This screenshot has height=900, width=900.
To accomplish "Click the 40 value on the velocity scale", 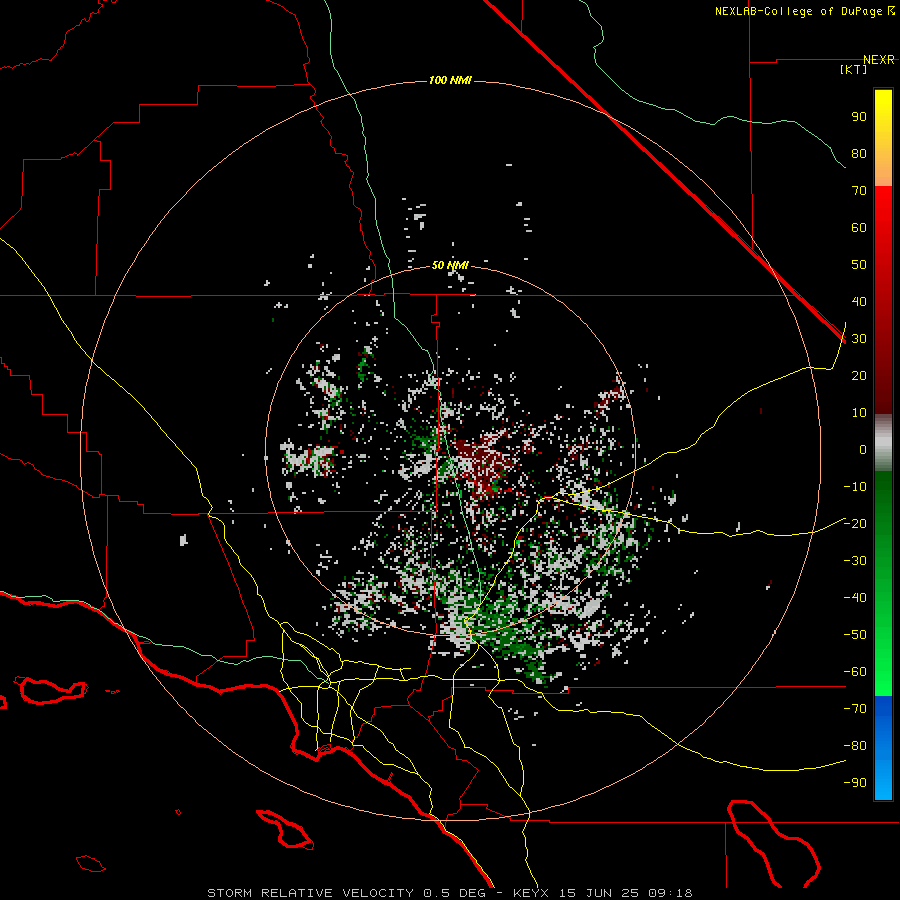I will [x=859, y=302].
